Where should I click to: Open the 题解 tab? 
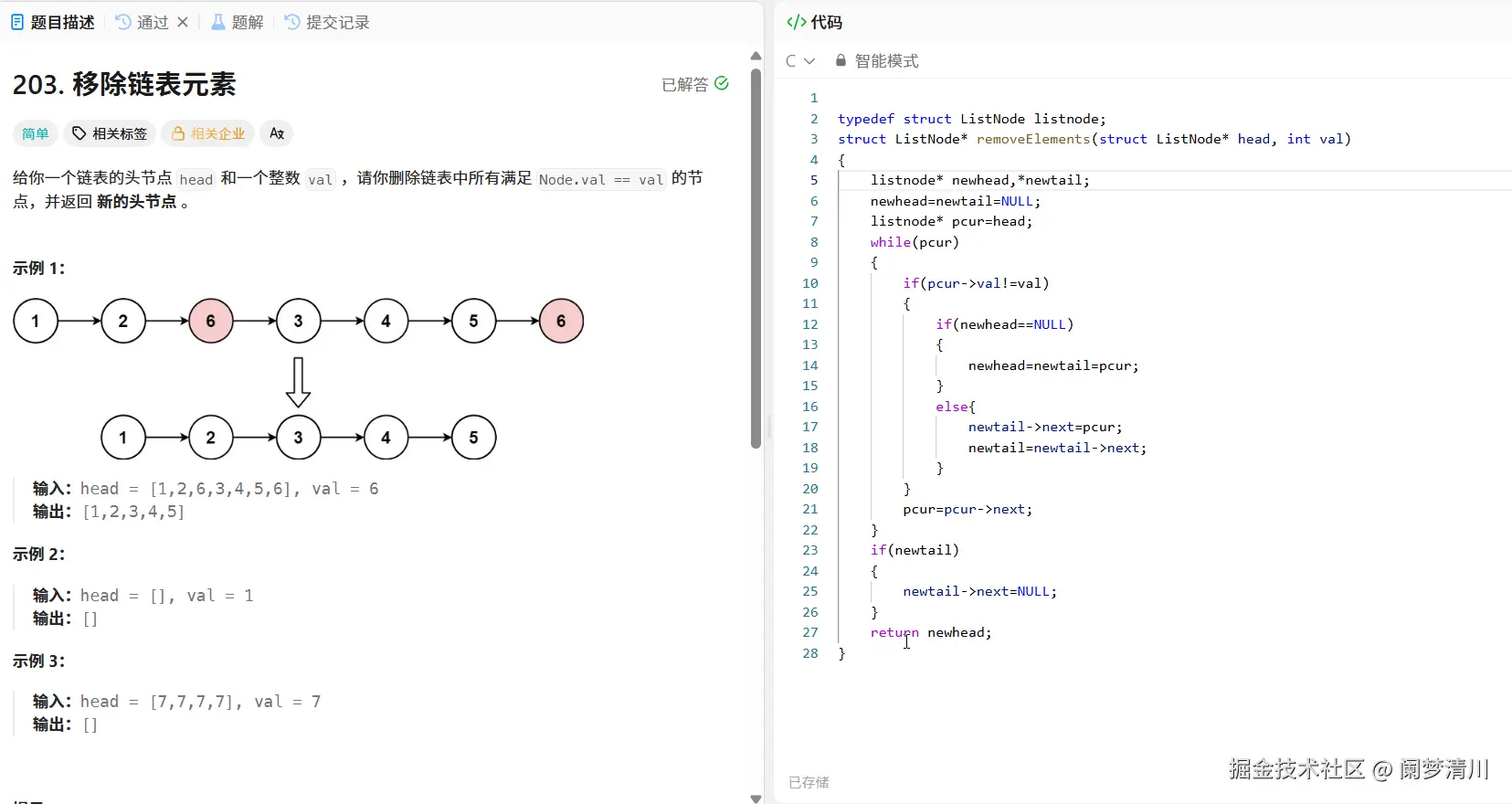pos(238,22)
